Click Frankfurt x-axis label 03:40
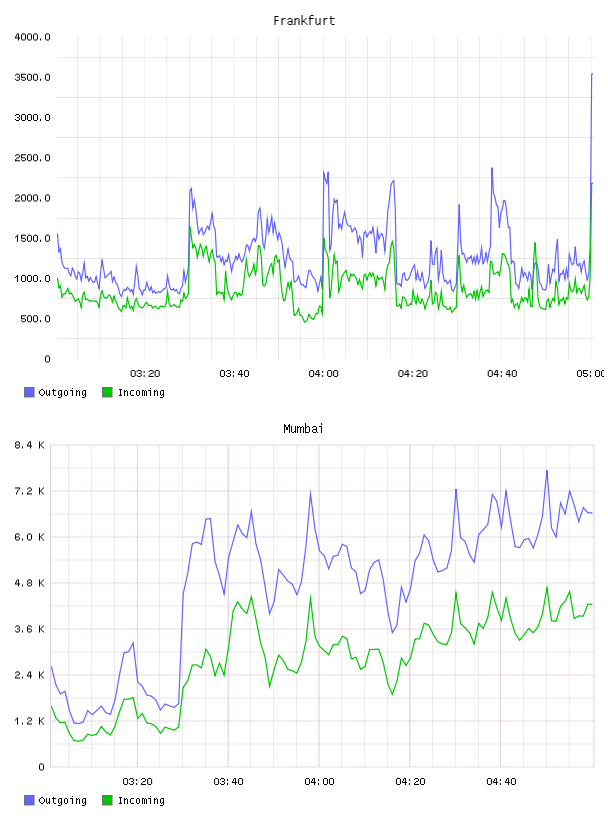This screenshot has width=608, height=816. coord(234,374)
